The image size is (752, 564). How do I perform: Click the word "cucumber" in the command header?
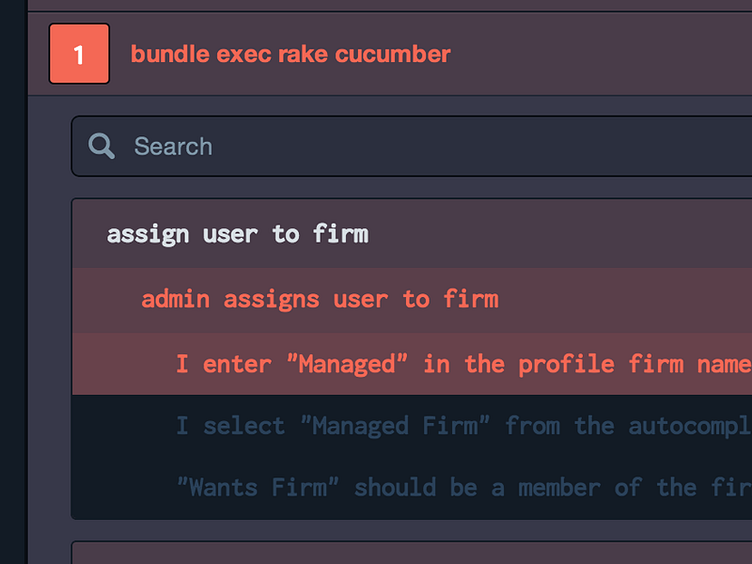point(393,54)
